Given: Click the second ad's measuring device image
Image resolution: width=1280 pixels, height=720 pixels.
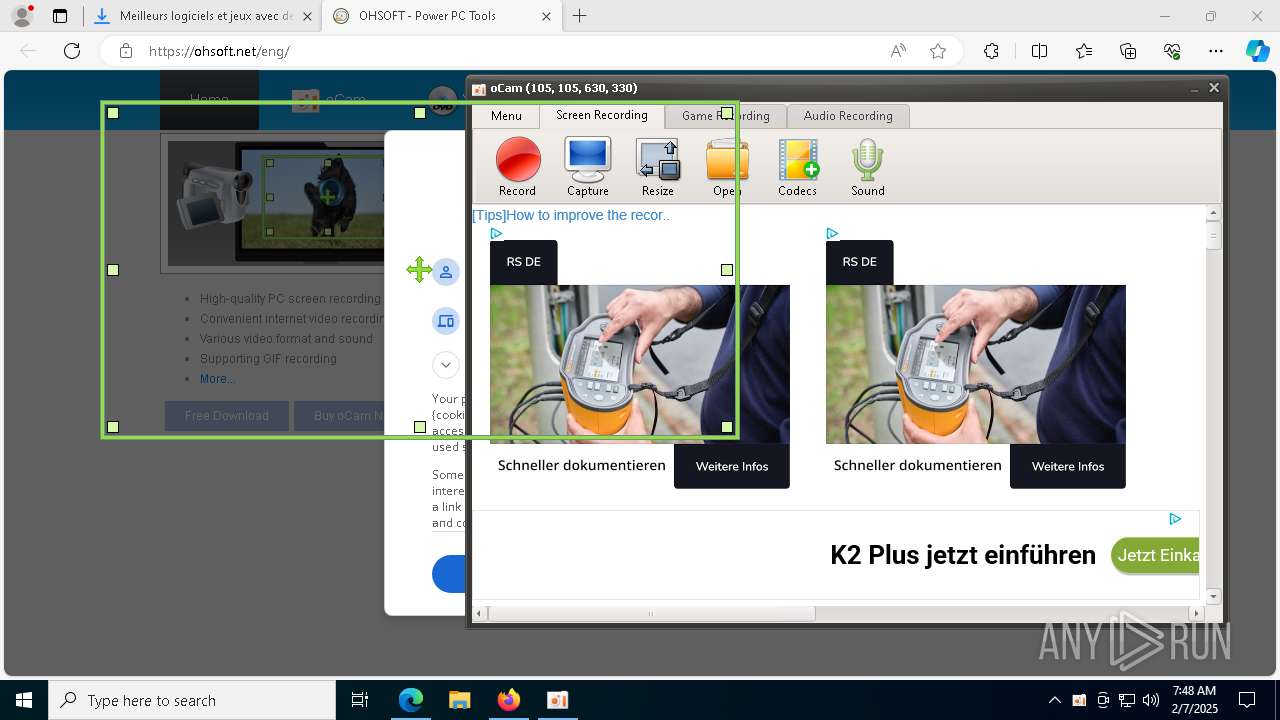Looking at the screenshot, I should point(976,364).
